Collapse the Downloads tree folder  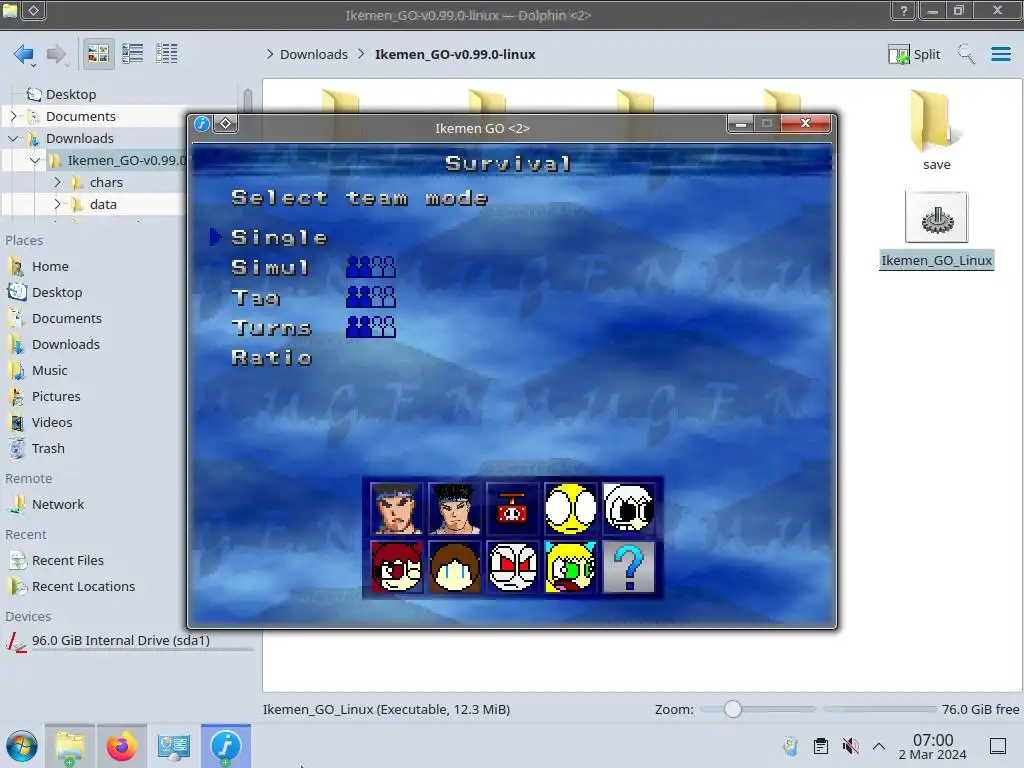(14, 138)
